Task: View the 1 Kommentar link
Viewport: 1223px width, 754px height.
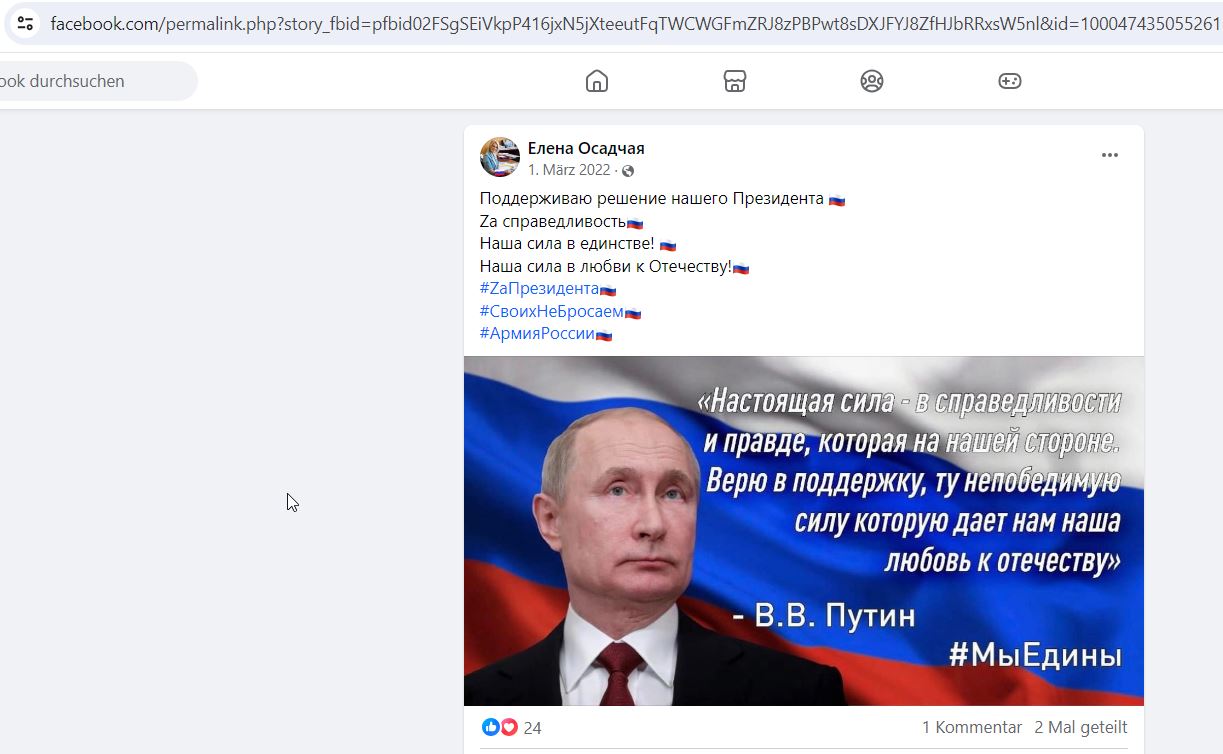Action: [x=972, y=727]
